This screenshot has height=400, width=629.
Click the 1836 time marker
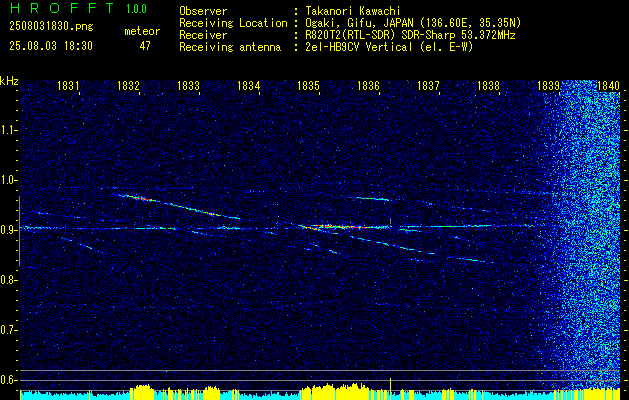pos(368,85)
